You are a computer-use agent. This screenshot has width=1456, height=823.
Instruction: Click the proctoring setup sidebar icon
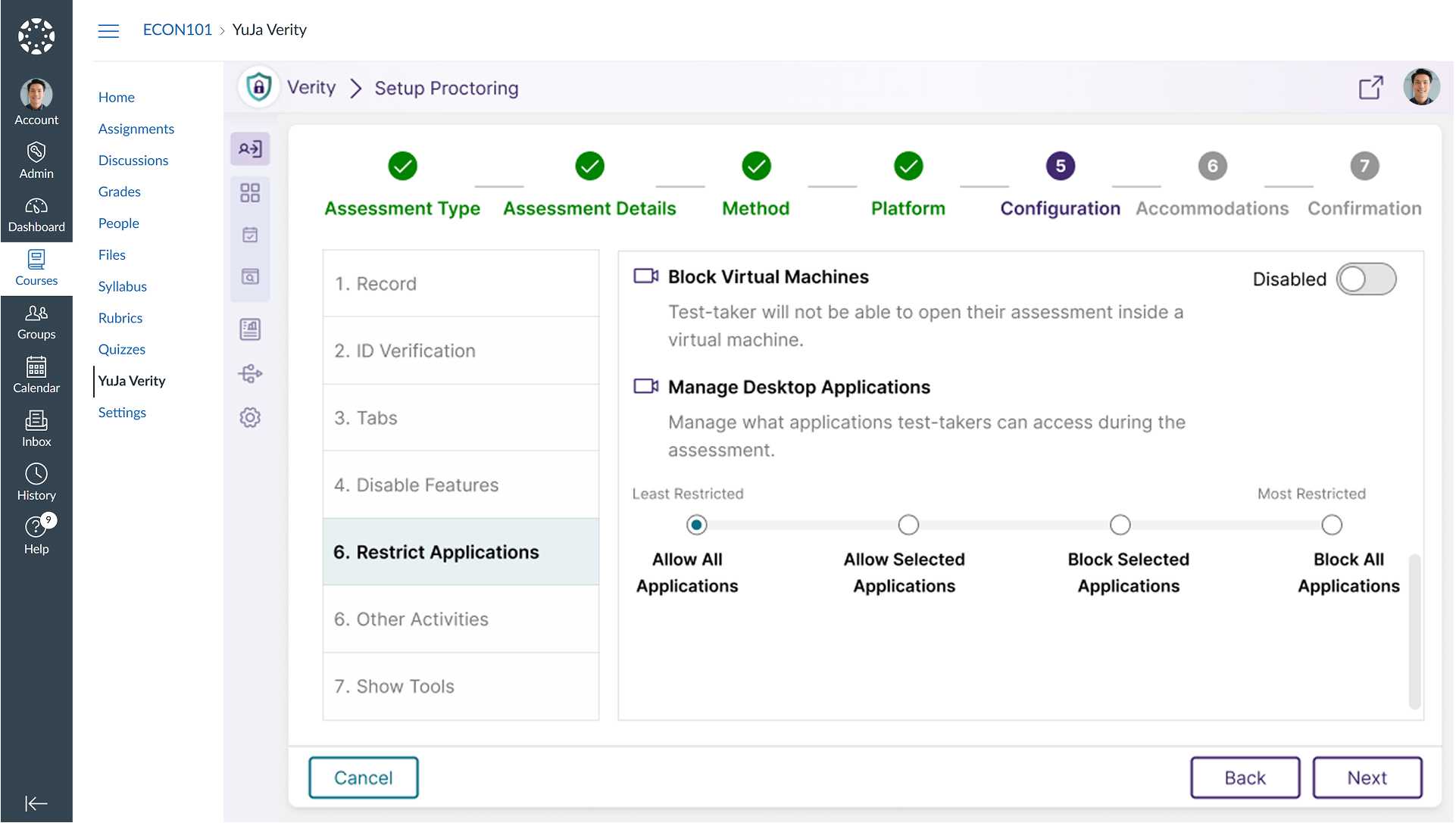pos(250,149)
